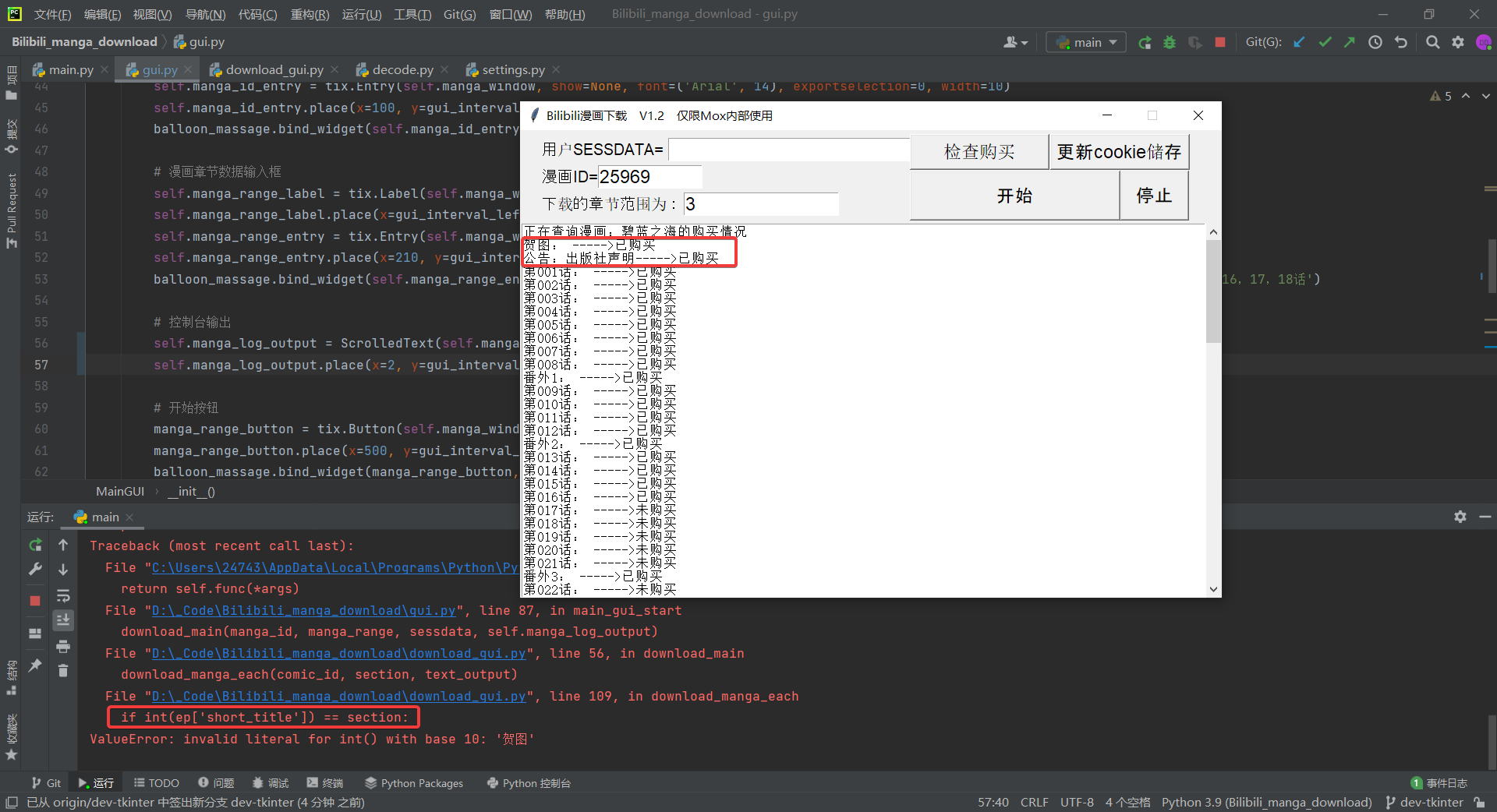Viewport: 1497px width, 812px height.
Task: Update project from Git (blue arrow)
Action: [x=1300, y=42]
